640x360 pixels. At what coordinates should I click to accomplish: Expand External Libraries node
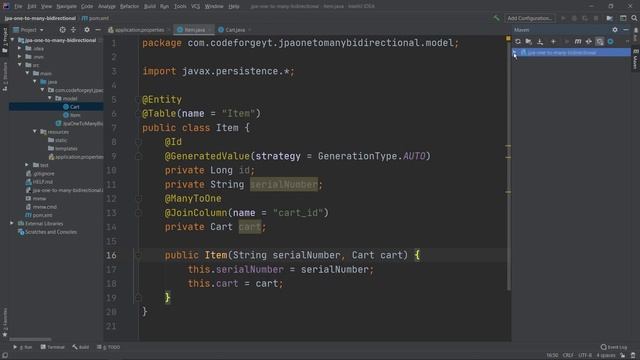pyautogui.click(x=12, y=223)
